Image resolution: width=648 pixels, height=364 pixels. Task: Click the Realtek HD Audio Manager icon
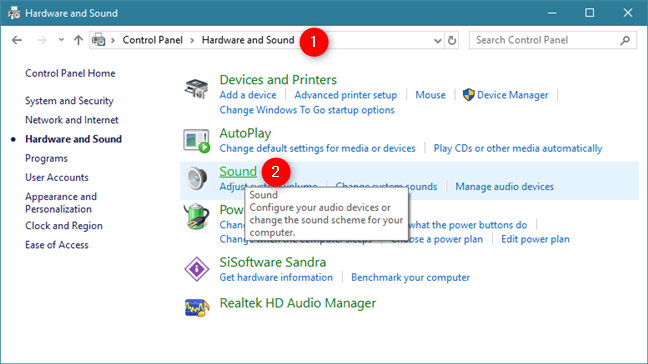196,307
